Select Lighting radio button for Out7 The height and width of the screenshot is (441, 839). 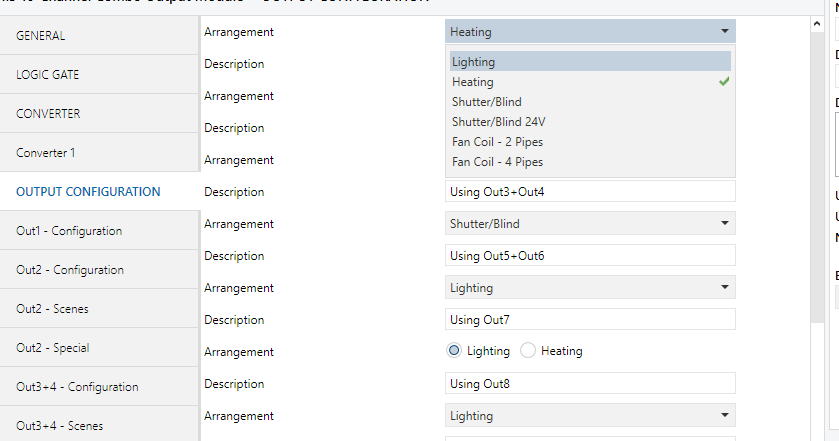(454, 351)
